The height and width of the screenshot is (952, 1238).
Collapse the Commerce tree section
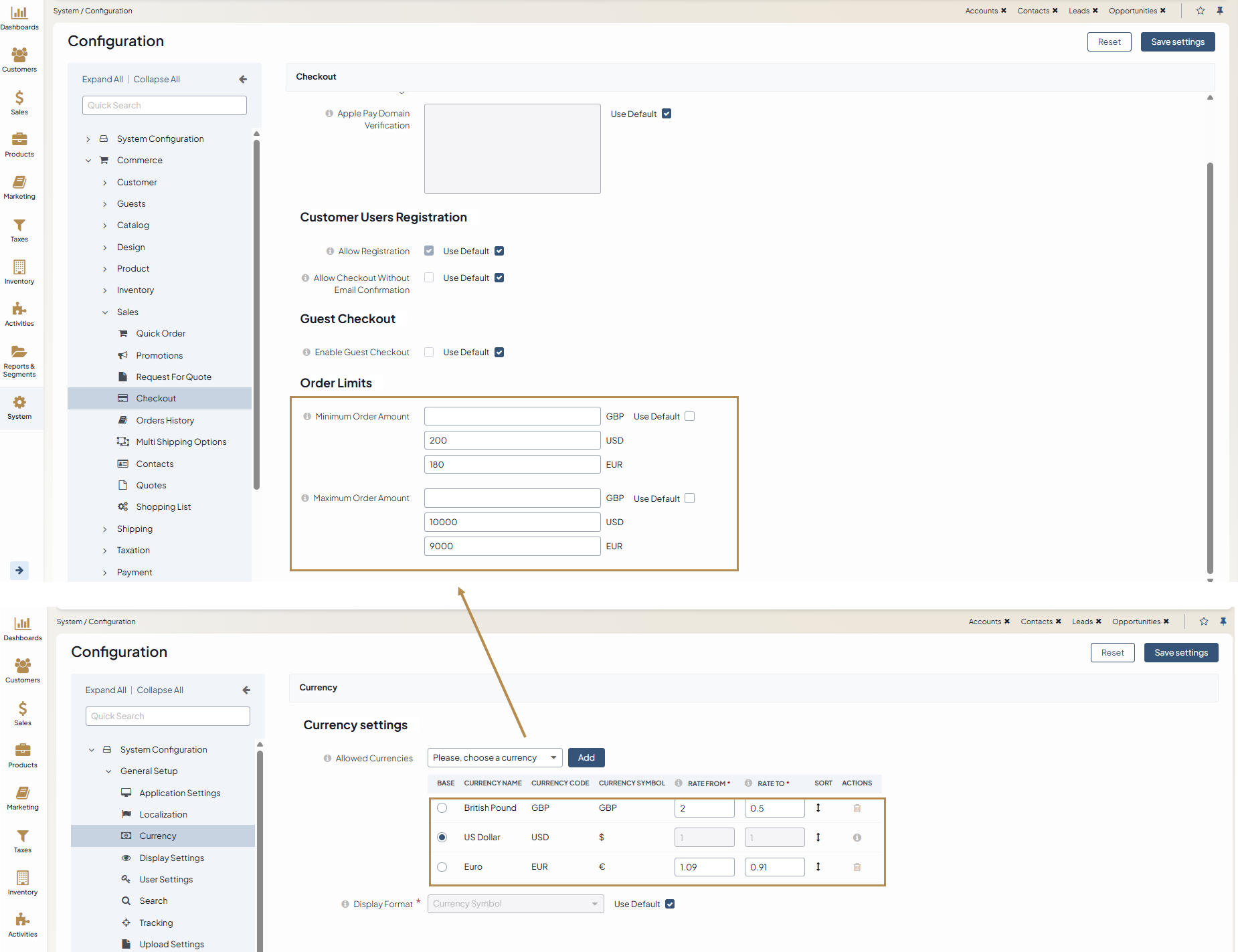coord(88,161)
